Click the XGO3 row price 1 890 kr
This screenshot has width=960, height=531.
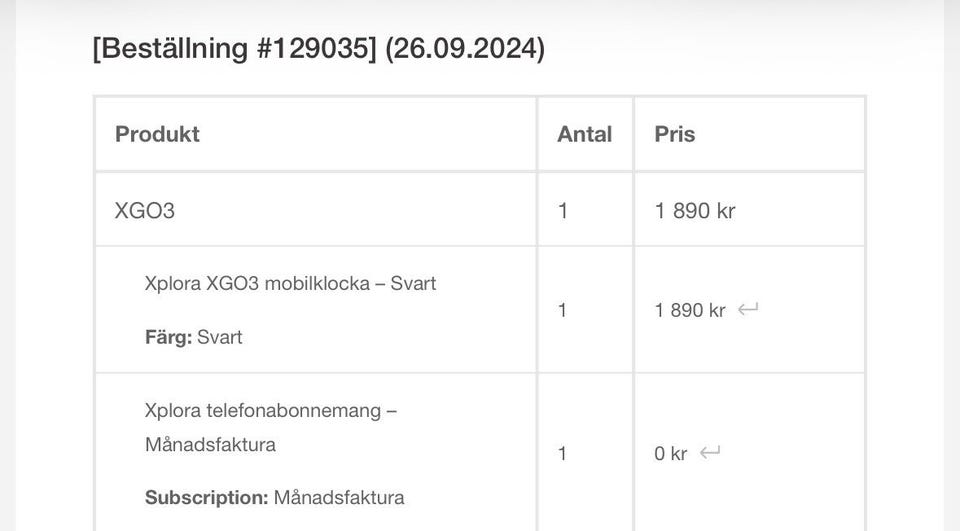[x=695, y=210]
